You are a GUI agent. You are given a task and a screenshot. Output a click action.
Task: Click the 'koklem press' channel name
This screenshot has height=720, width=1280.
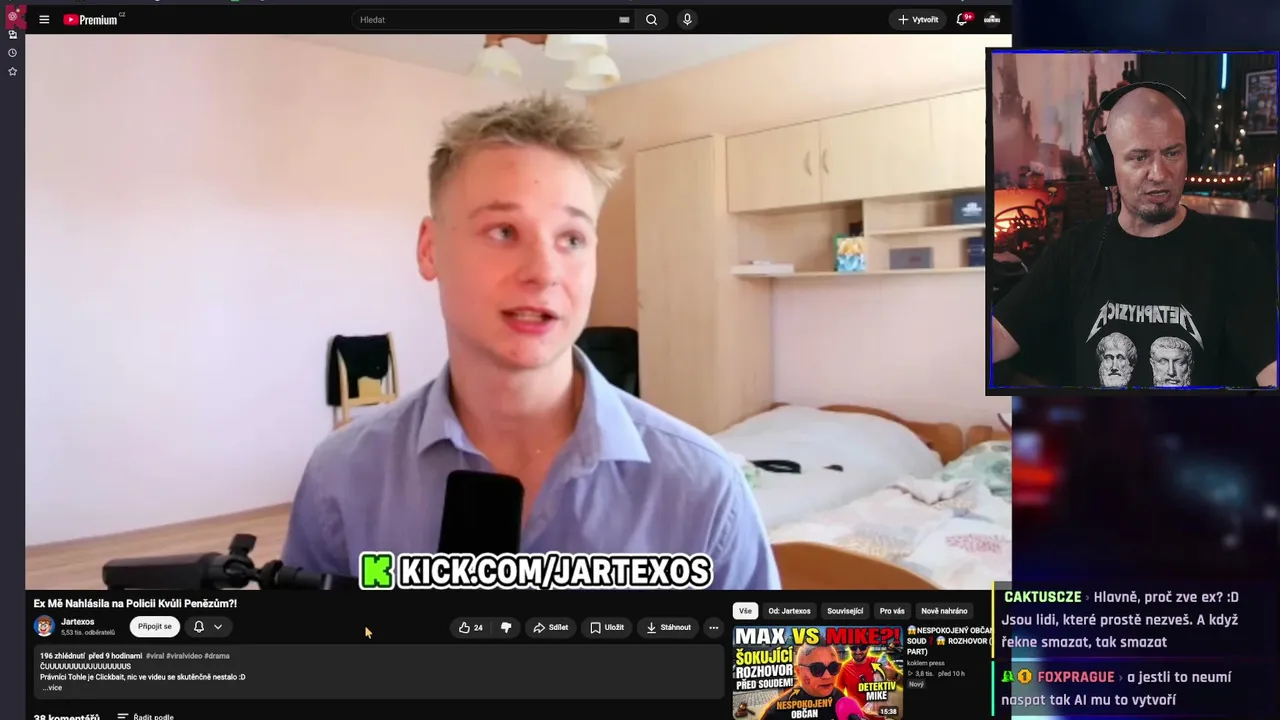[926, 663]
